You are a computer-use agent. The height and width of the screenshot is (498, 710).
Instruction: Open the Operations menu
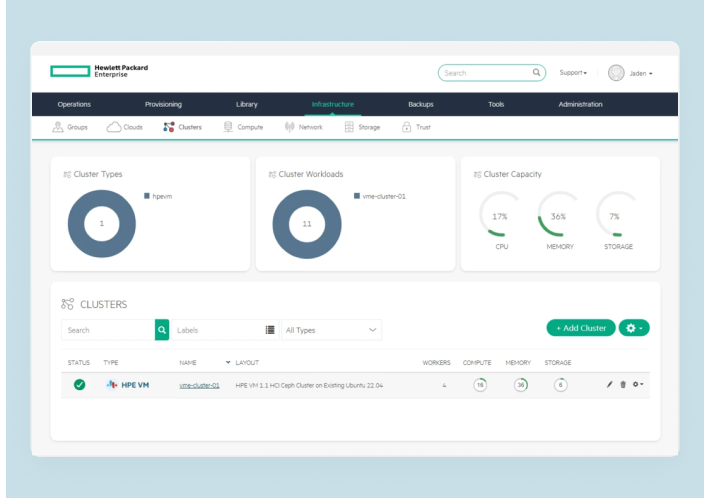click(x=74, y=104)
